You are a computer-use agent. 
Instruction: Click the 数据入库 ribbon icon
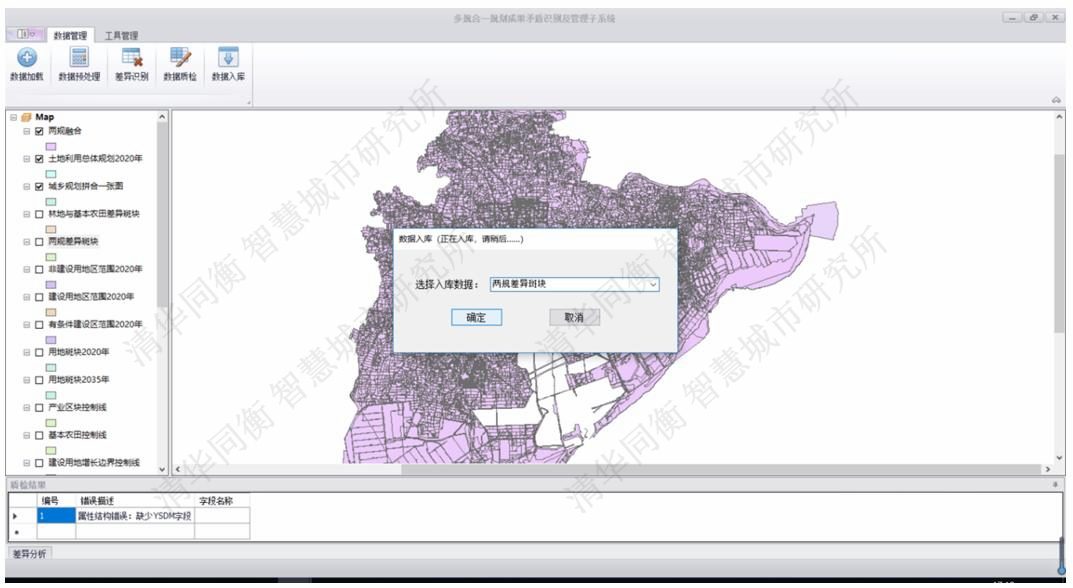click(x=228, y=64)
